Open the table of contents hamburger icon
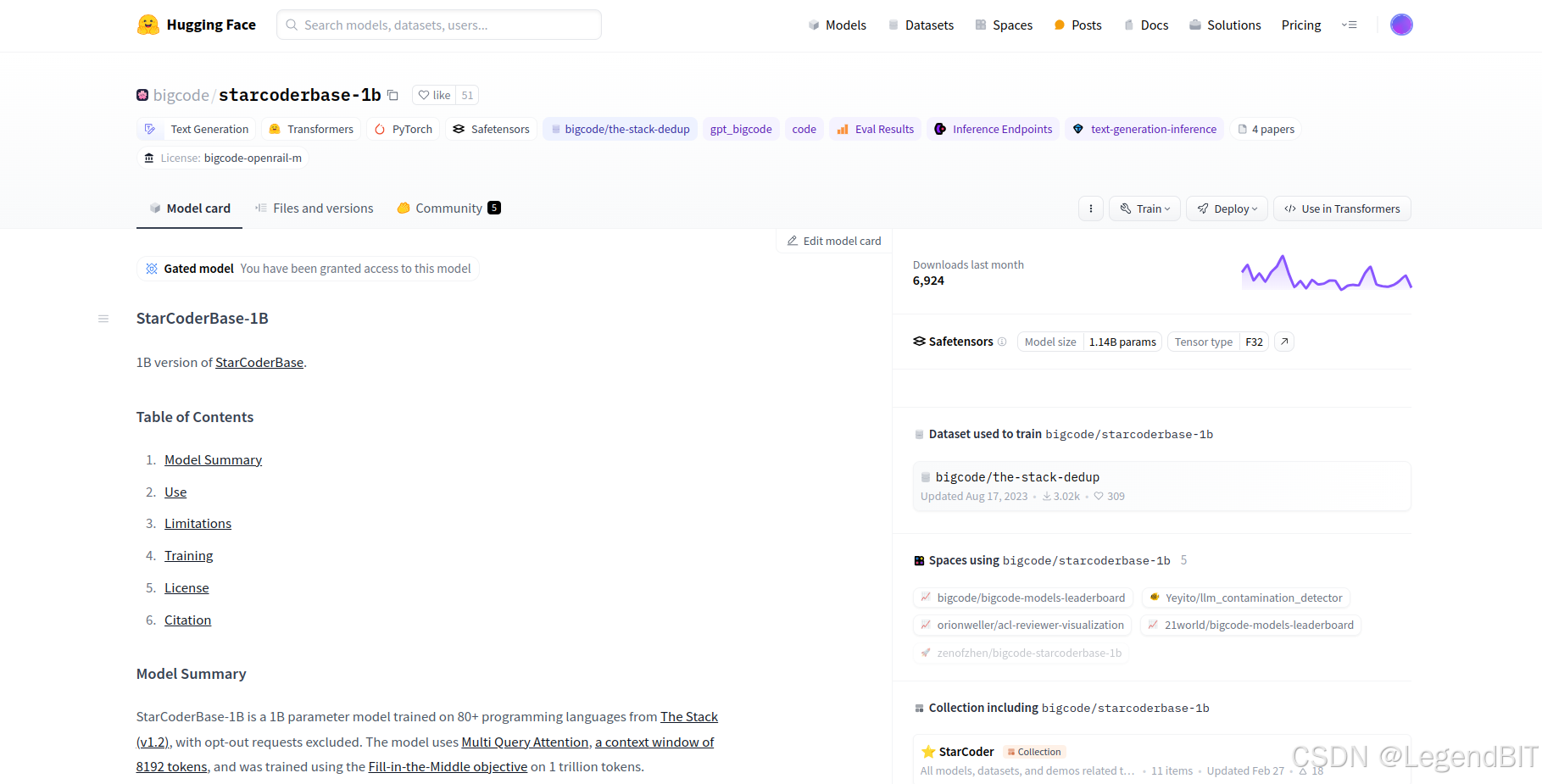This screenshot has width=1542, height=784. 103,319
